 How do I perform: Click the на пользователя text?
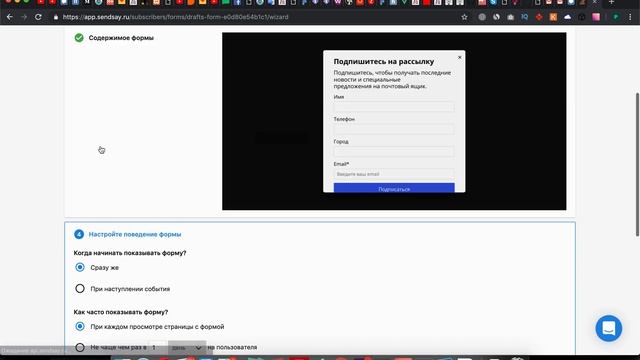click(232, 347)
